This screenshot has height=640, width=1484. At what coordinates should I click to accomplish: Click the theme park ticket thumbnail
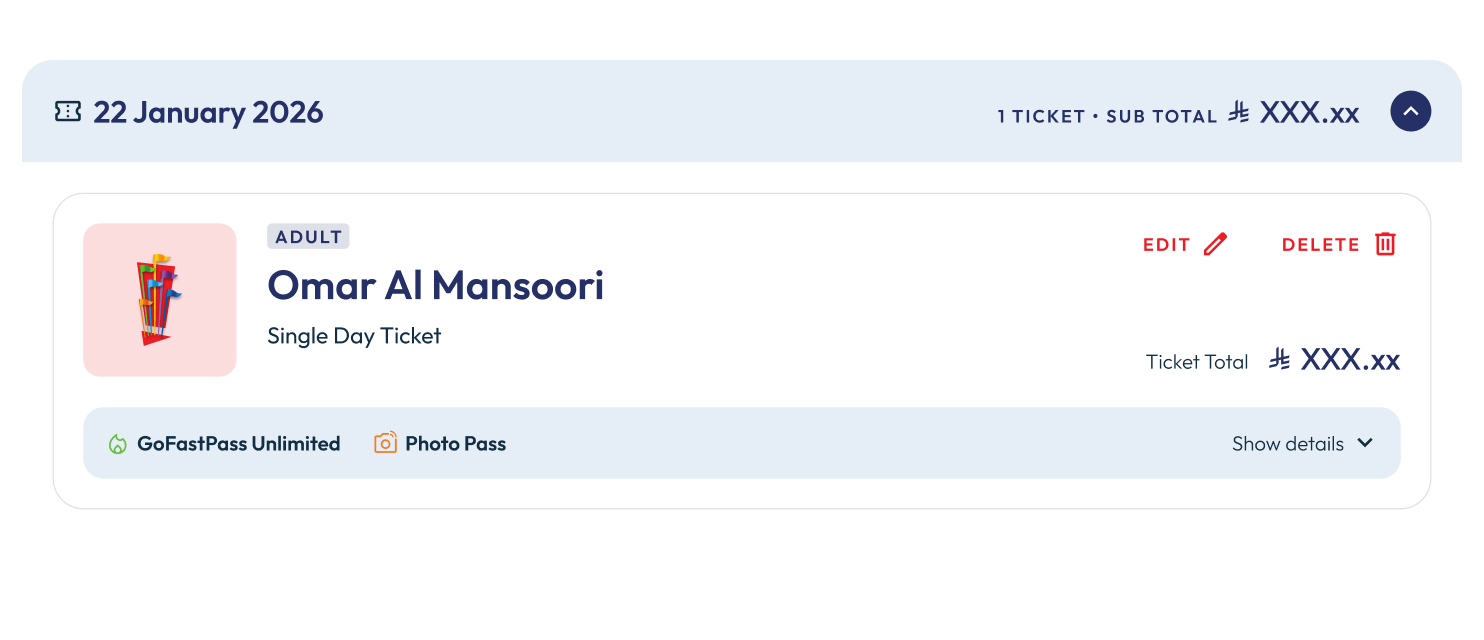point(160,300)
